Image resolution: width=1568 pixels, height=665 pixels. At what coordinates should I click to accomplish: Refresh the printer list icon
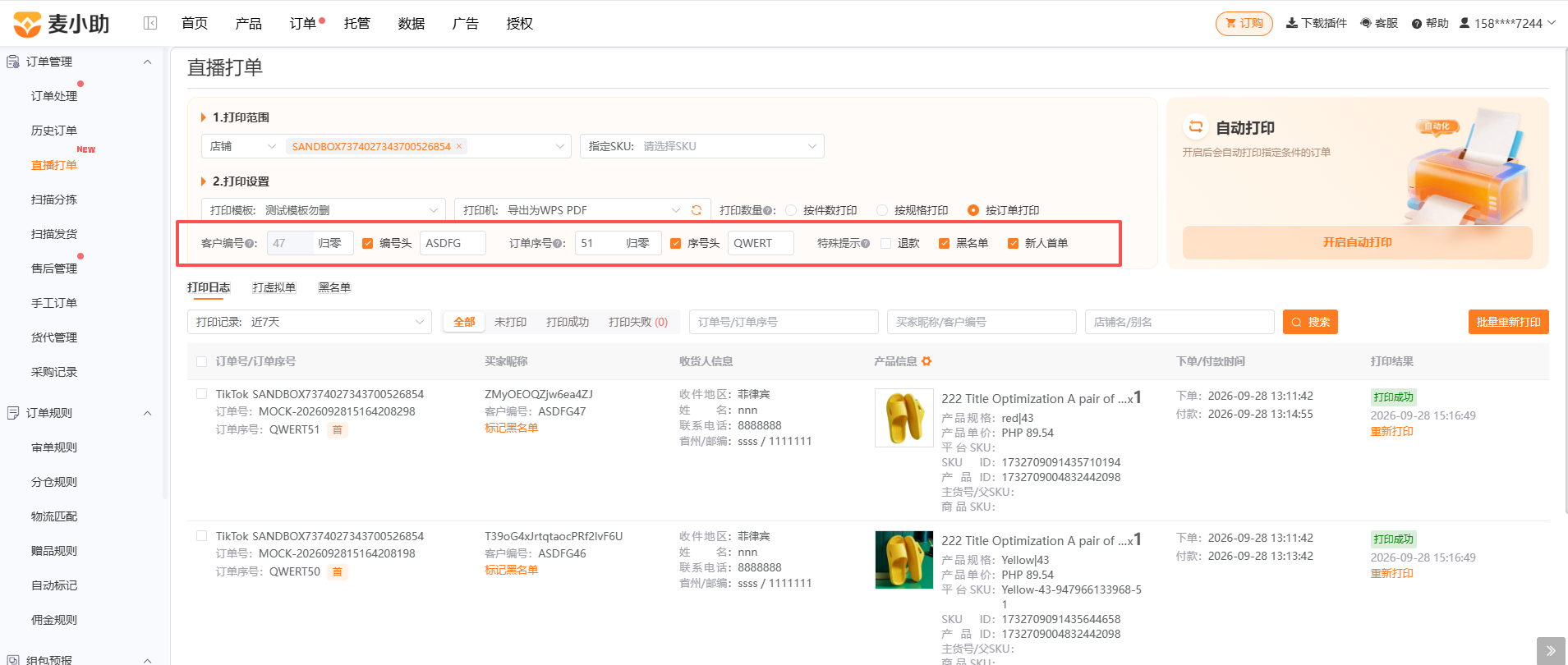(697, 210)
